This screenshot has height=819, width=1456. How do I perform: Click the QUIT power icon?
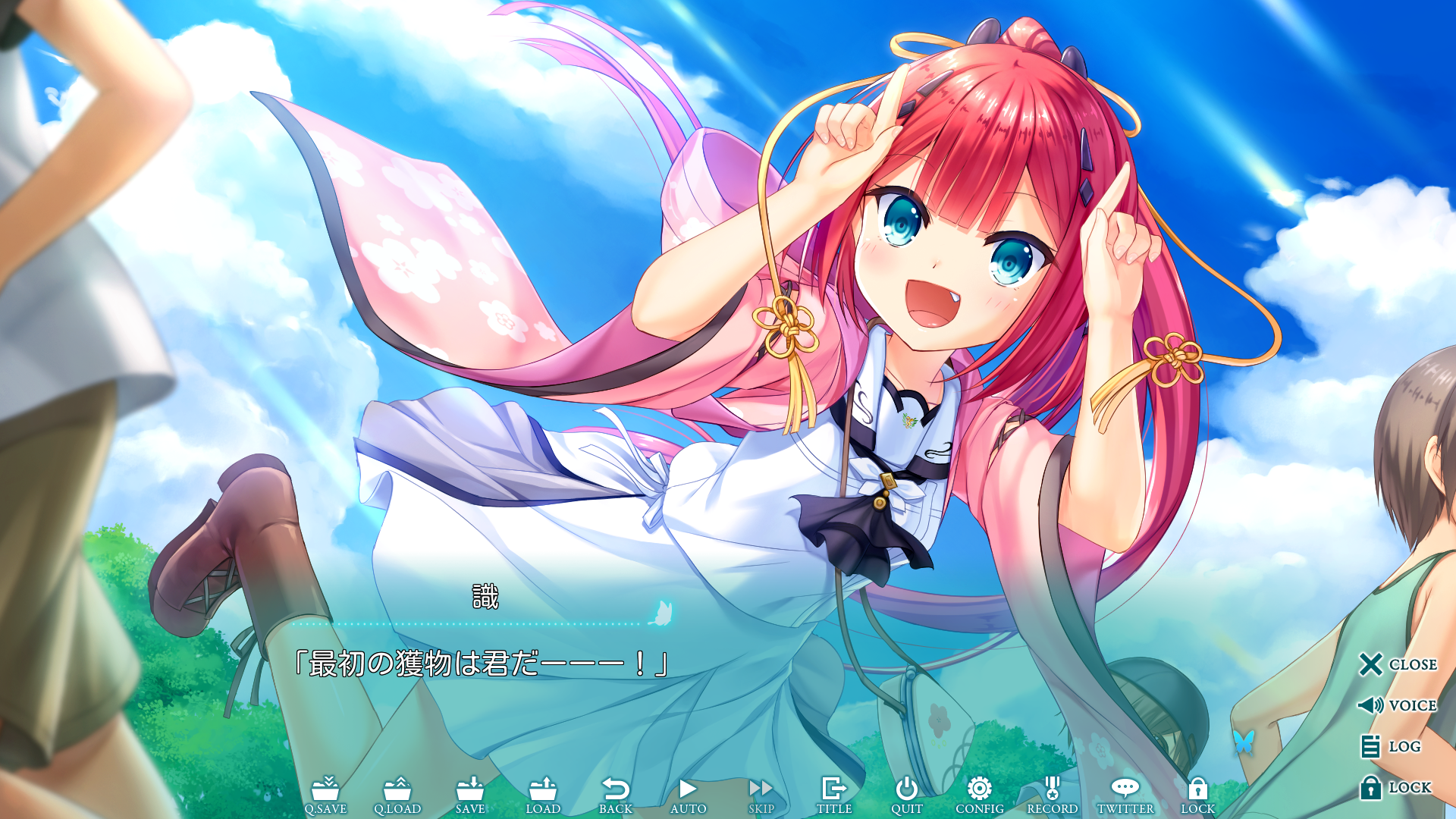[x=907, y=795]
